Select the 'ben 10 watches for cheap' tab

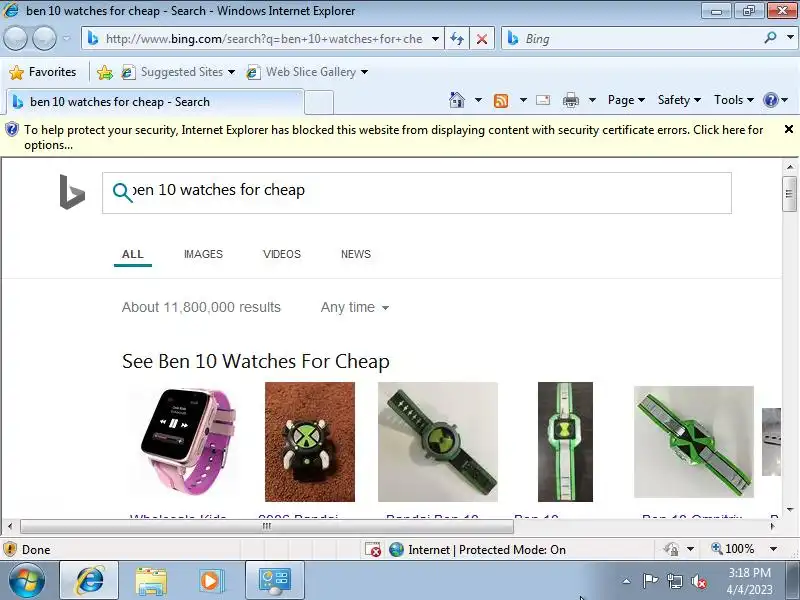tap(155, 102)
